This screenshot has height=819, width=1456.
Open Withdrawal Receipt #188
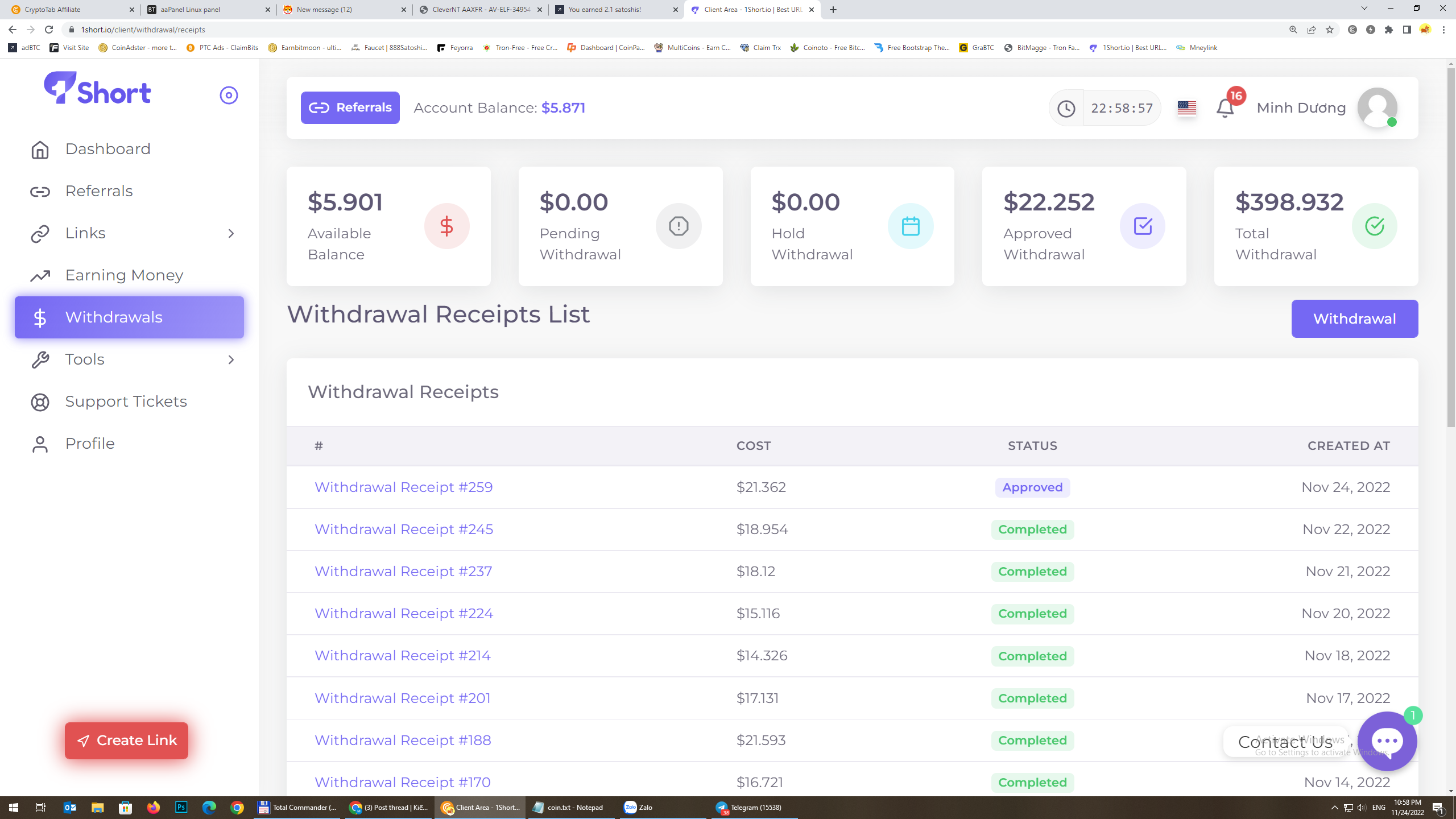(x=403, y=740)
